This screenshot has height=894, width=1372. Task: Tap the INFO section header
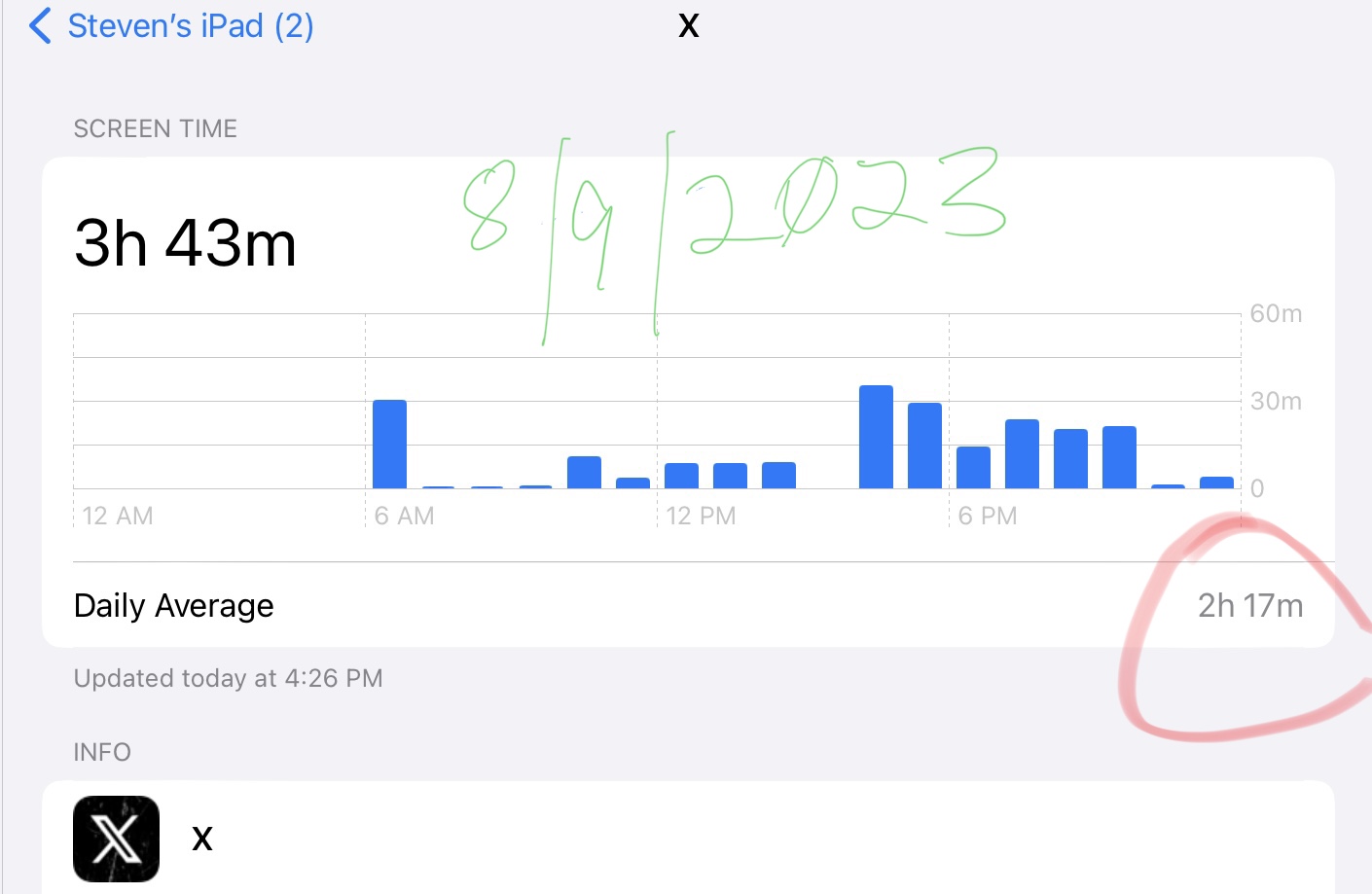[x=102, y=752]
